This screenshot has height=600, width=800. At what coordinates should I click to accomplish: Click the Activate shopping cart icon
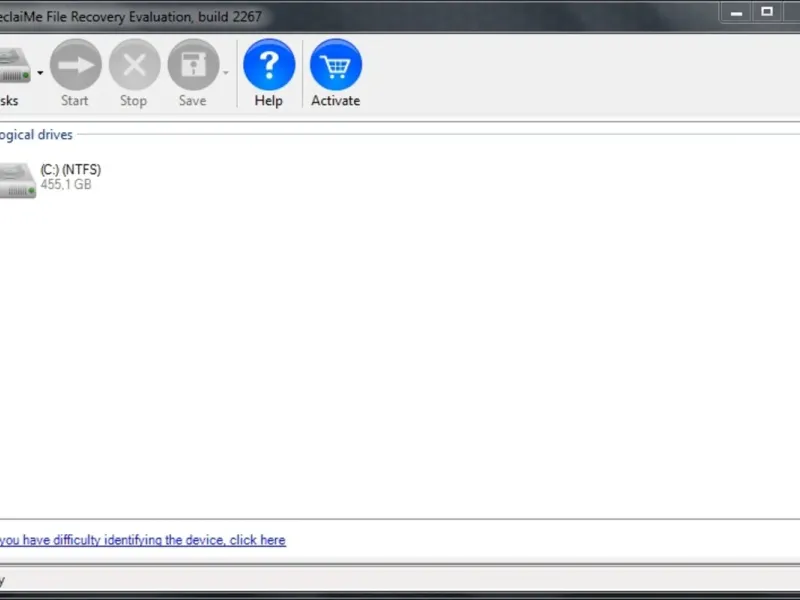(336, 65)
